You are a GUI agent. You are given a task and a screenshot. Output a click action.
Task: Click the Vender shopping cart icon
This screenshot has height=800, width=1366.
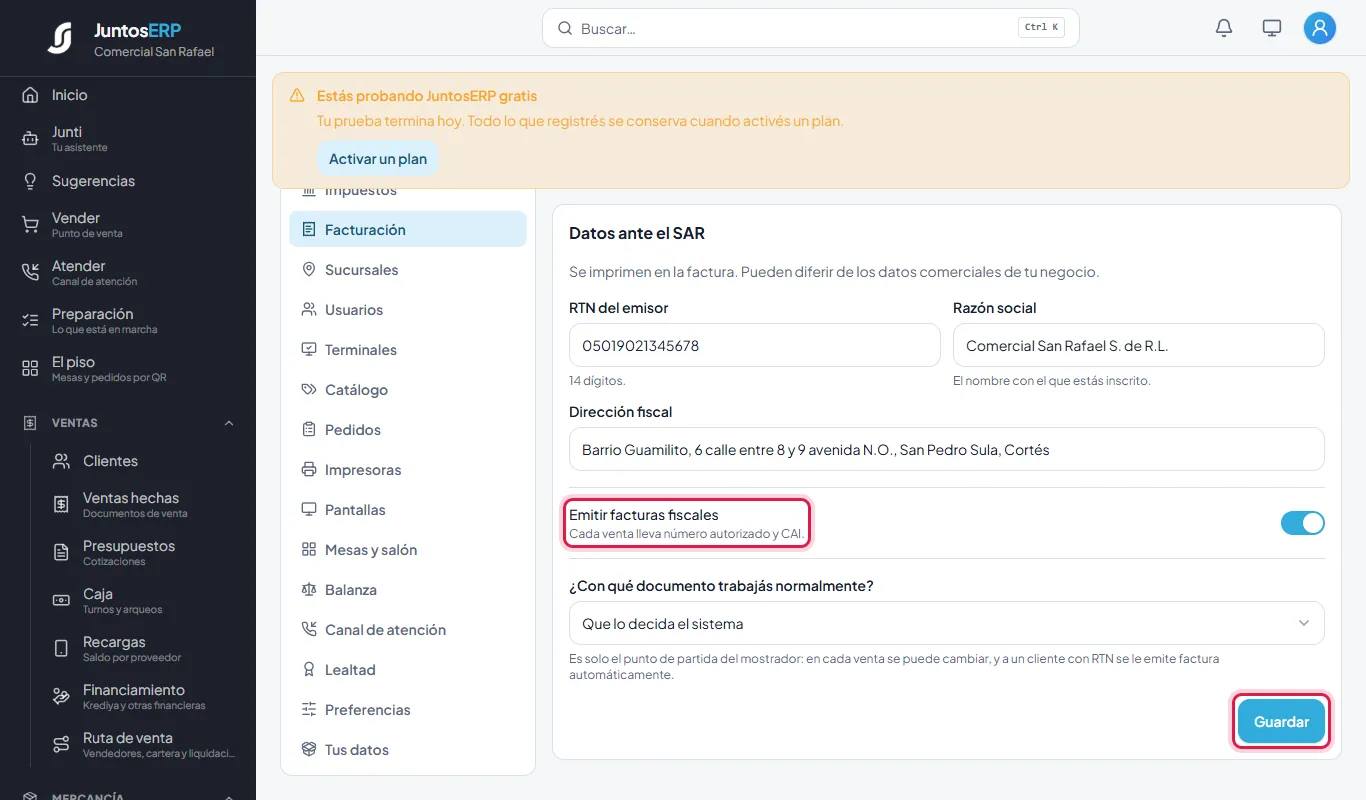pyautogui.click(x=30, y=224)
